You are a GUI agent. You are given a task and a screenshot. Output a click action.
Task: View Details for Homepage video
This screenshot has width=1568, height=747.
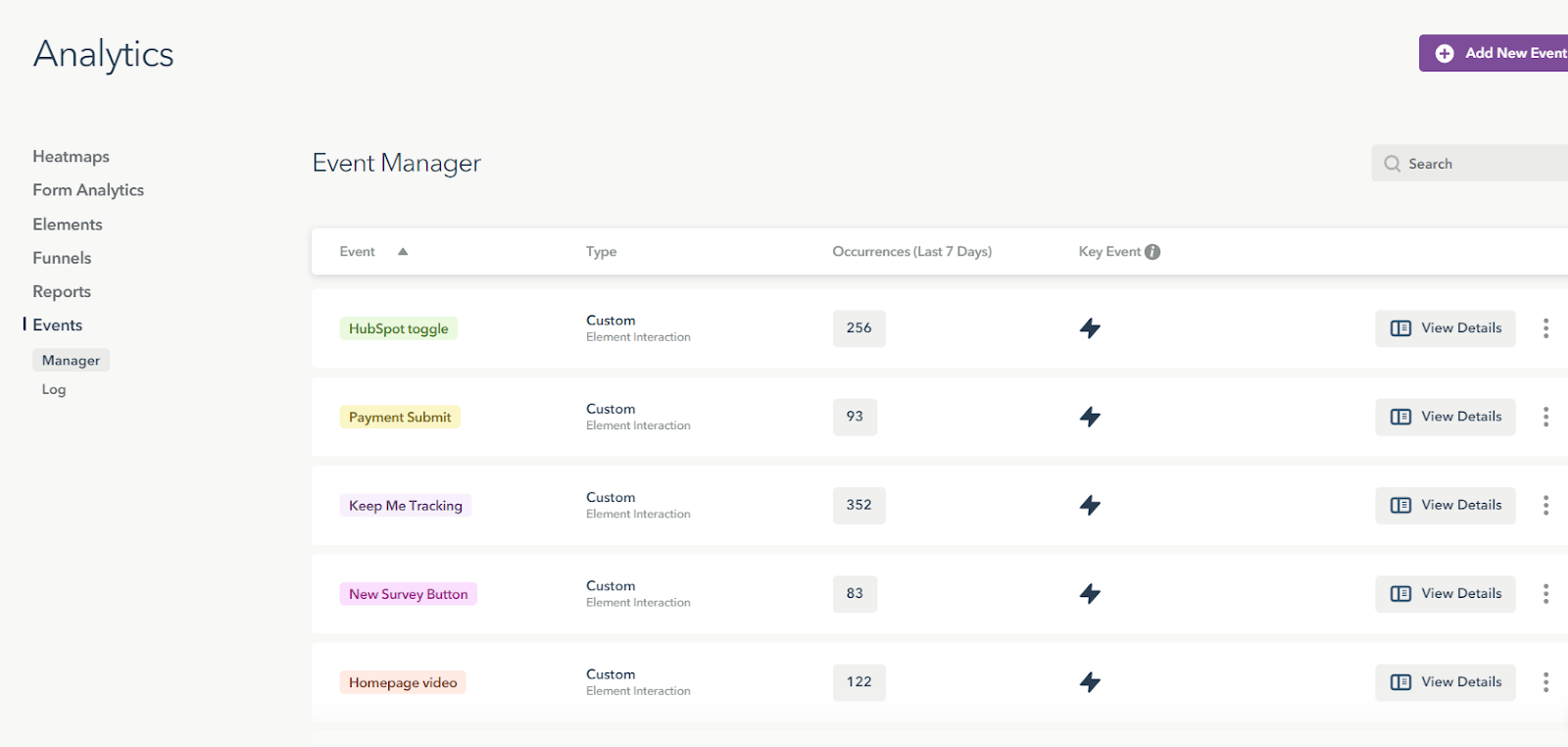pyautogui.click(x=1445, y=682)
